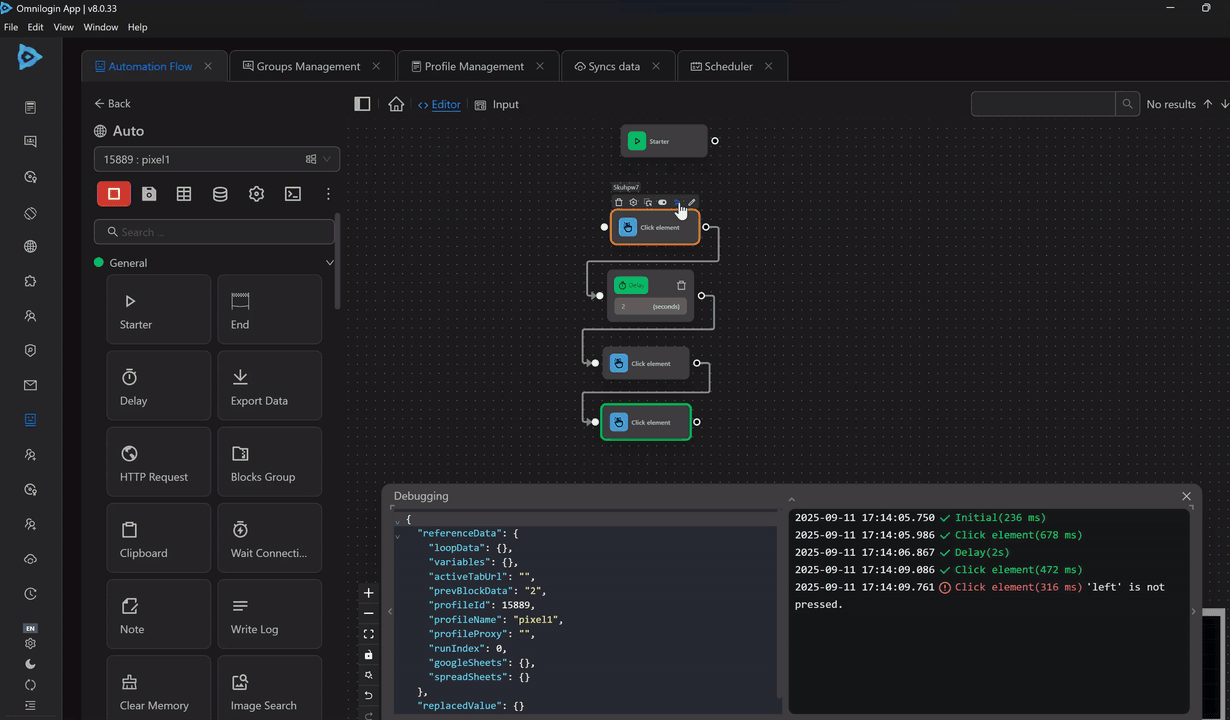Screen dimensions: 1230x720
Task: Open the profile dropdown showing 15889 : pixel1
Action: coord(216,159)
